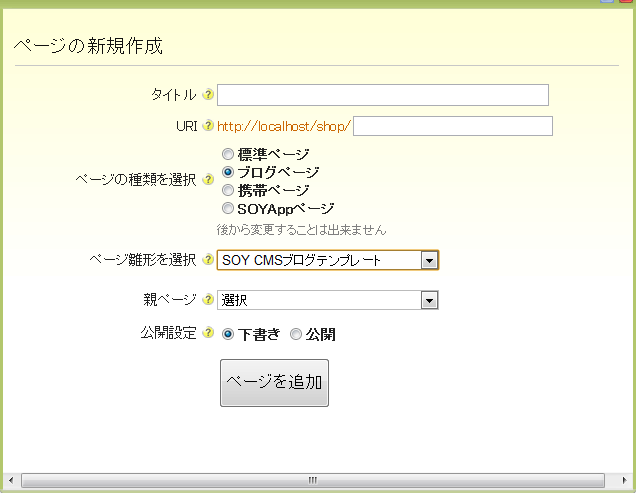
Task: Select the 標準ページ radio button
Action: pos(228,154)
